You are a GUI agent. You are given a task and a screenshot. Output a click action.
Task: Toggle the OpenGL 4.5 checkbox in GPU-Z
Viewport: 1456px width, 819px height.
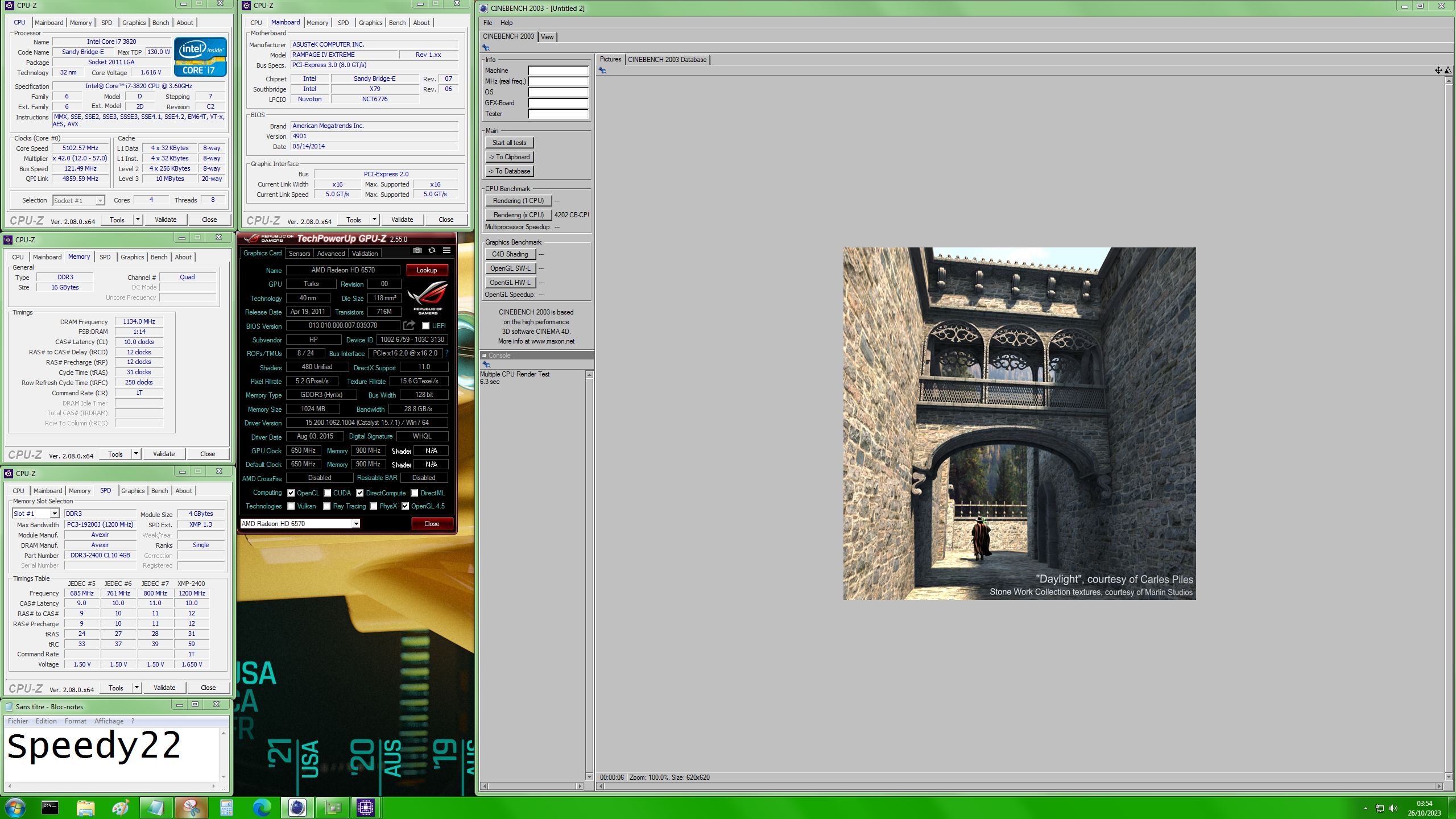click(x=405, y=506)
